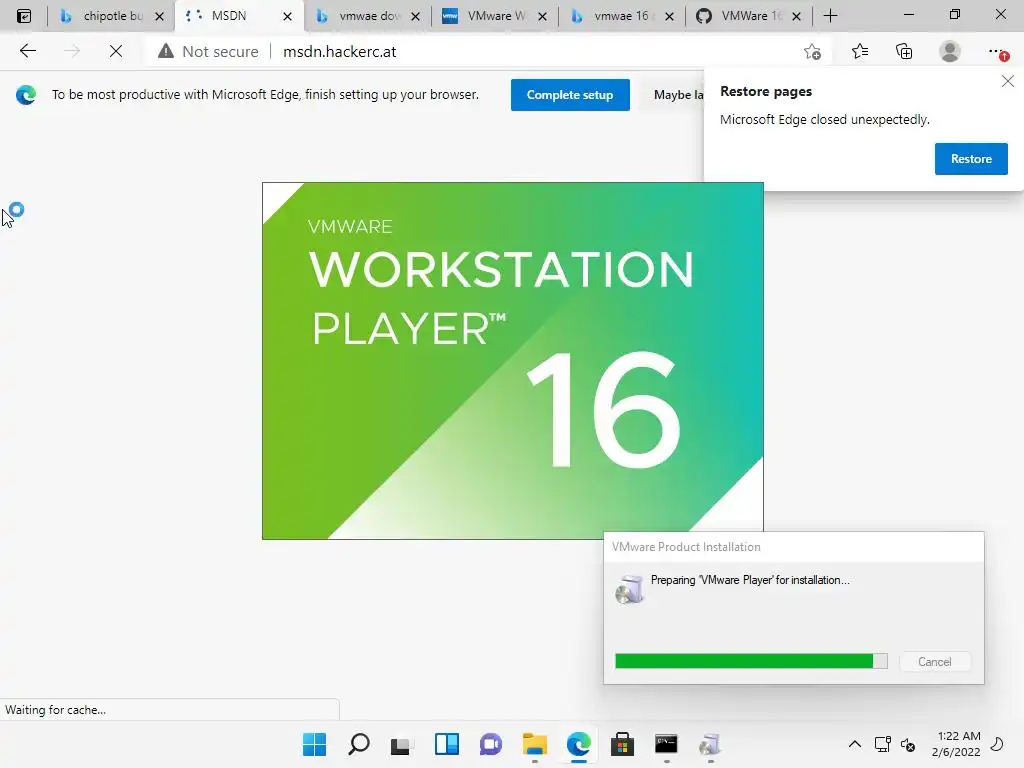Open Microsoft Store from taskbar

click(622, 744)
